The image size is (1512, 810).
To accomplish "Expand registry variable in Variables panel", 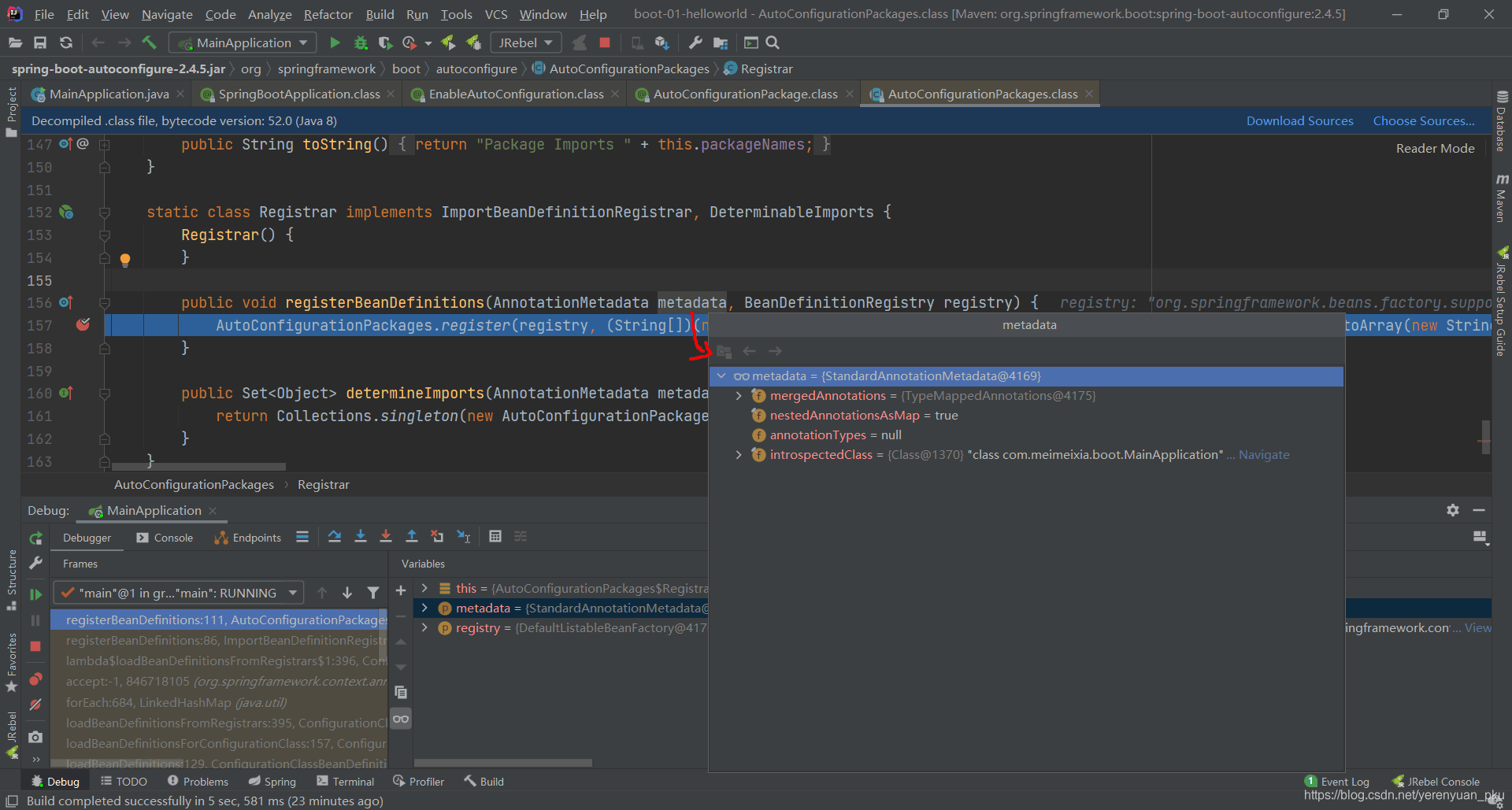I will [x=424, y=627].
